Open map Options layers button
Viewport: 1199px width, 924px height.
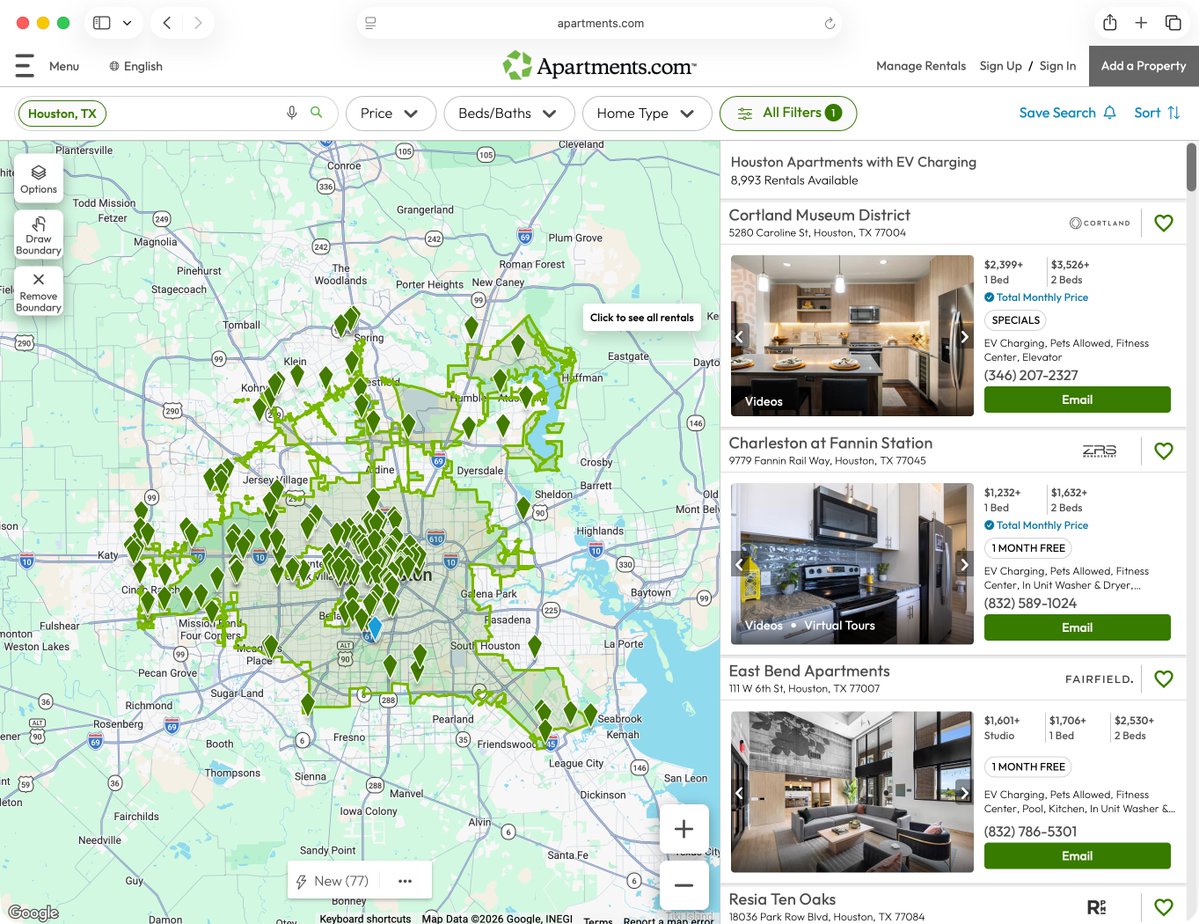[38, 178]
